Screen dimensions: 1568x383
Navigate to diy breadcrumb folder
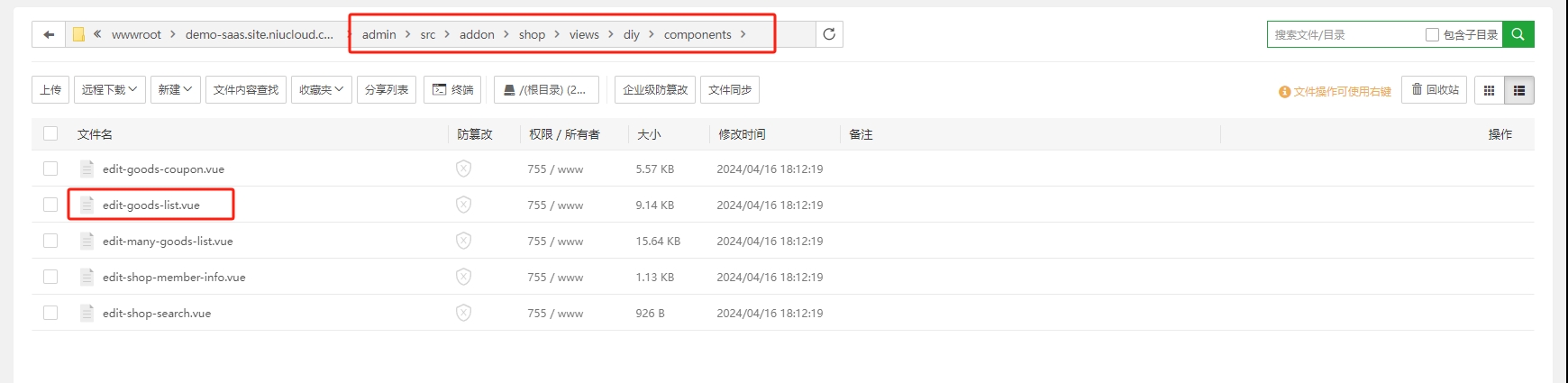(x=632, y=34)
